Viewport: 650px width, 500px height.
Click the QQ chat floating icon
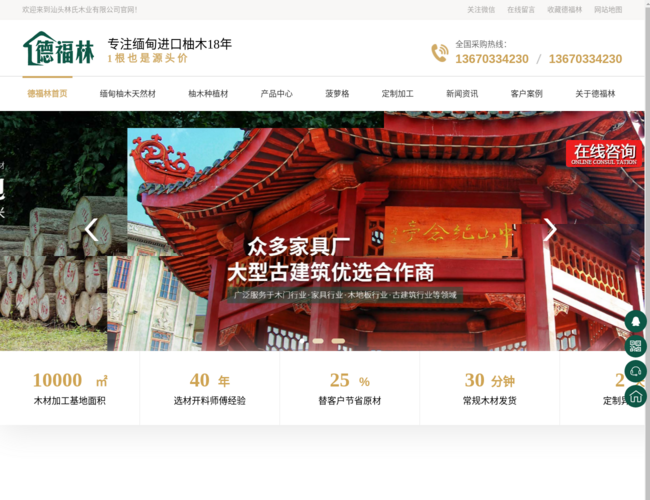636,322
